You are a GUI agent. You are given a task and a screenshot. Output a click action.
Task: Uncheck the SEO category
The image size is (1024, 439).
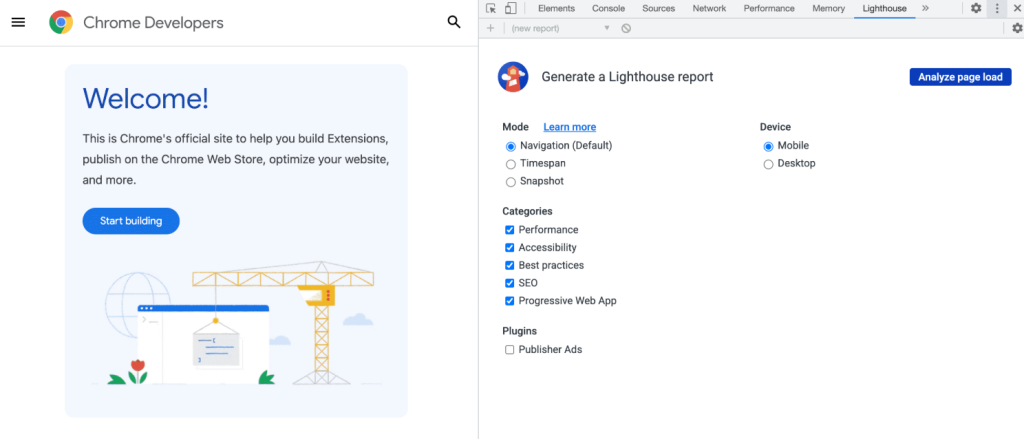coord(509,283)
